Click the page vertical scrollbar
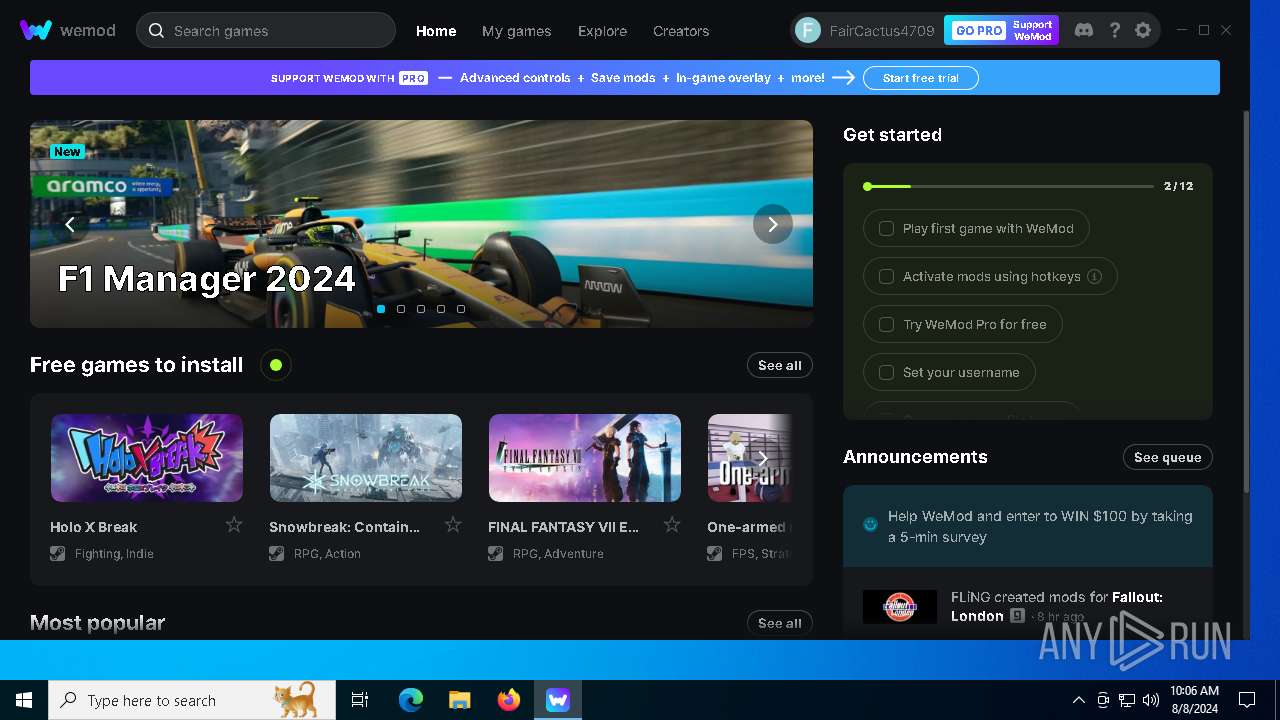 pos(1246,300)
